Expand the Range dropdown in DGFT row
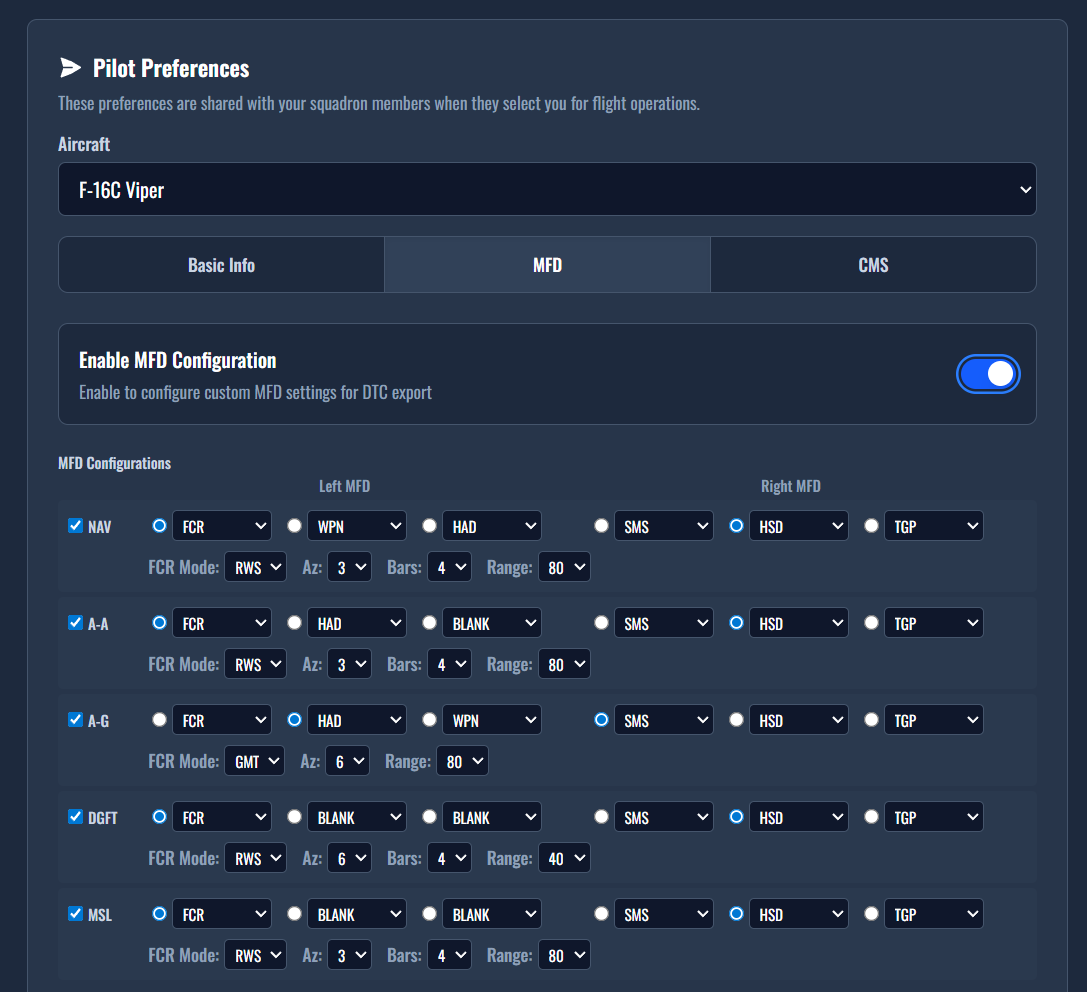The width and height of the screenshot is (1087, 992). point(564,858)
